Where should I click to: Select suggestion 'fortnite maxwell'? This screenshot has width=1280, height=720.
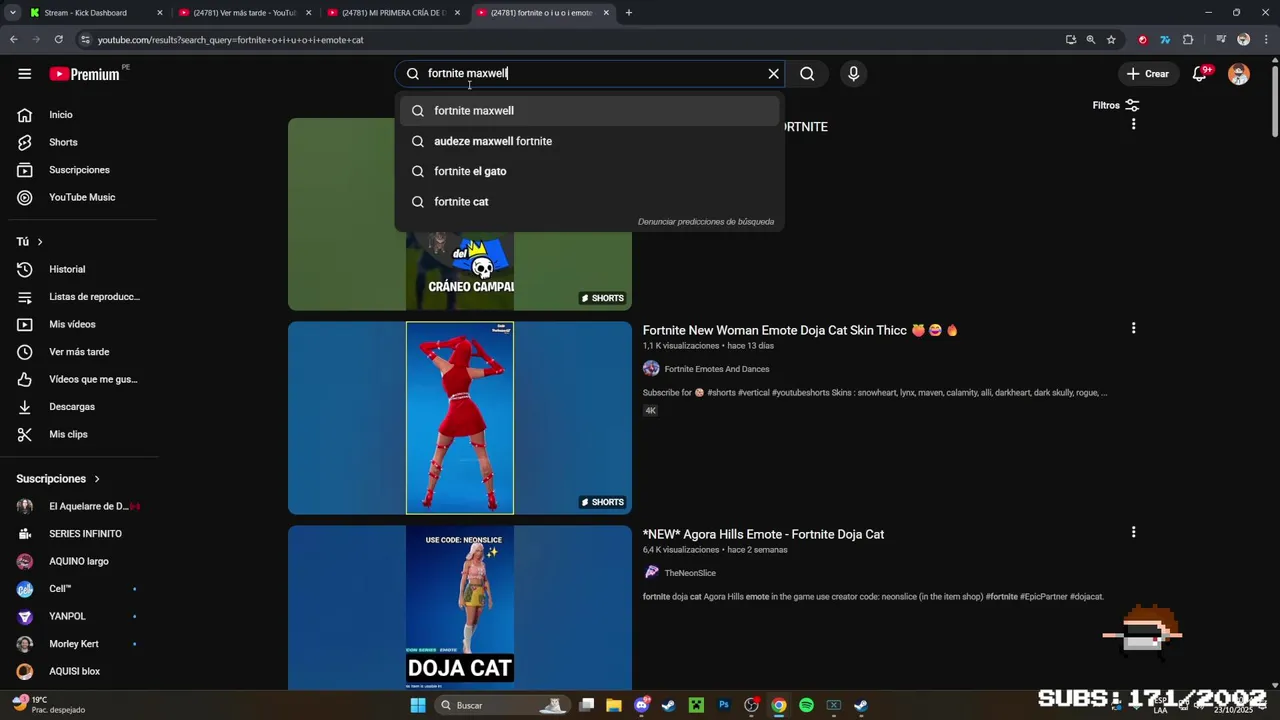[589, 111]
